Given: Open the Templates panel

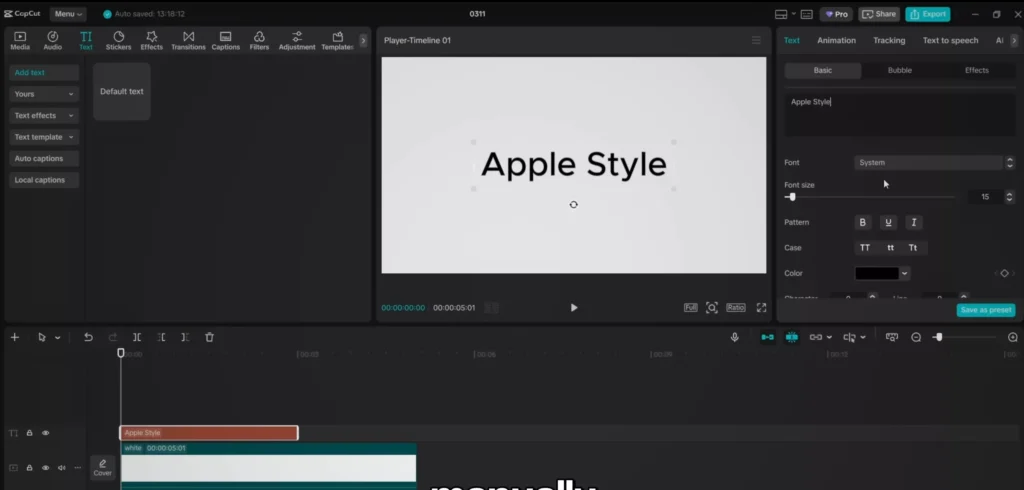Looking at the screenshot, I should (x=338, y=41).
